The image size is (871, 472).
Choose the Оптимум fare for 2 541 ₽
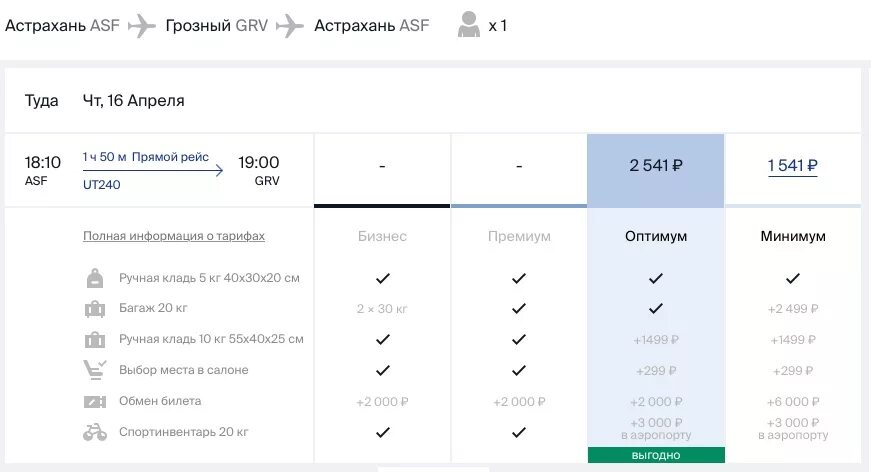point(655,165)
